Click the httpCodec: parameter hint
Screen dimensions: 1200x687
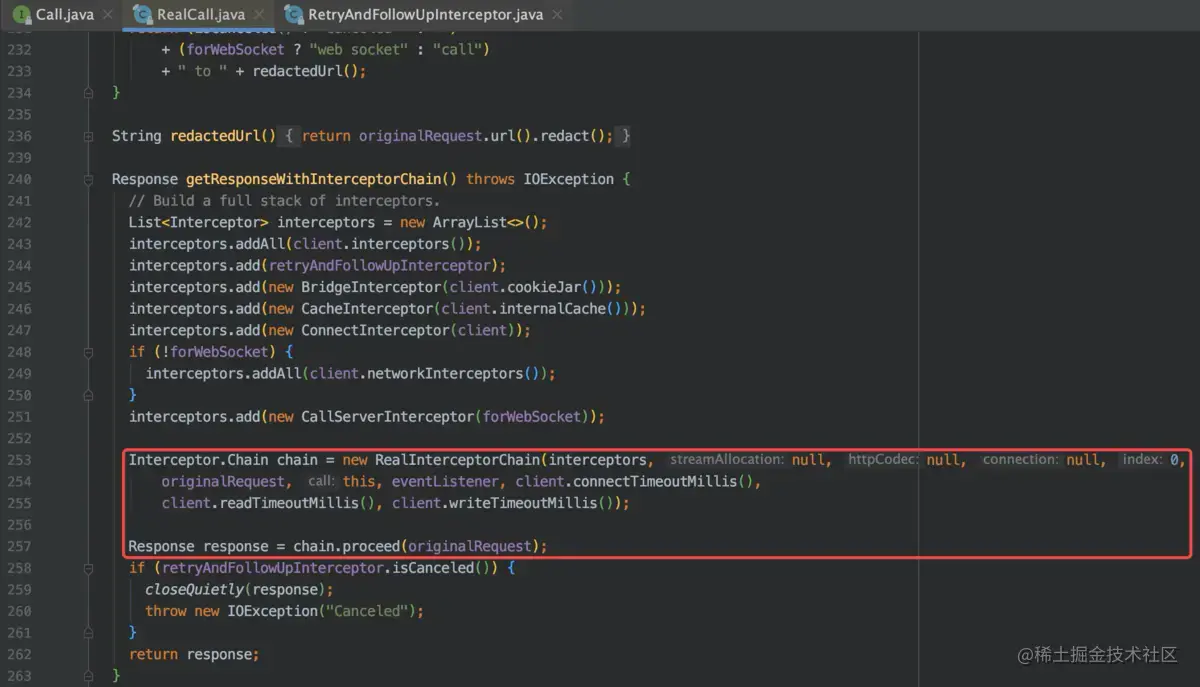point(884,460)
